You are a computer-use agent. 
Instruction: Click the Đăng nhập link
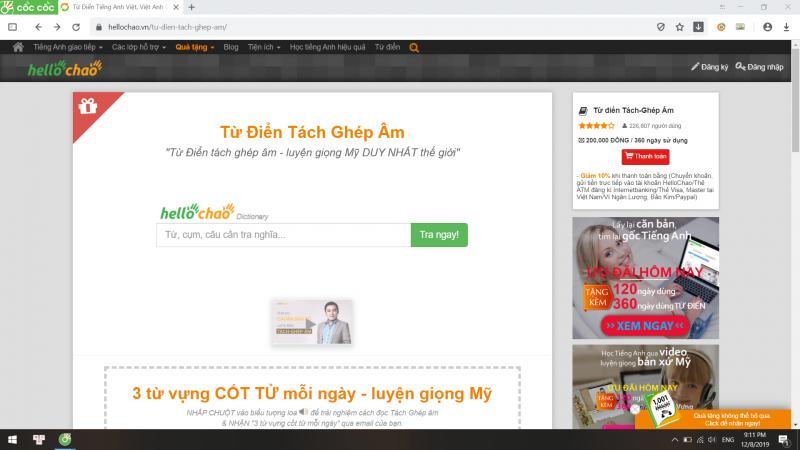coord(759,67)
